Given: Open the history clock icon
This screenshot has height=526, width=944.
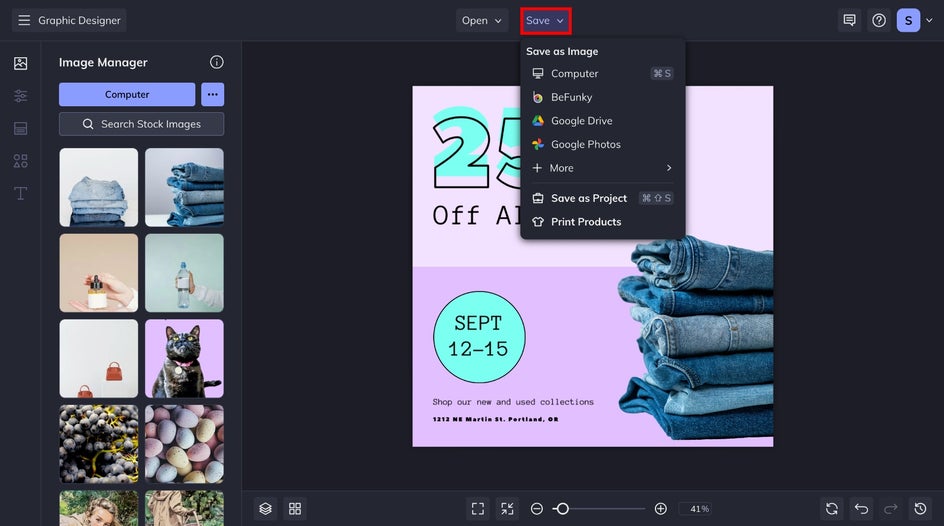Looking at the screenshot, I should [921, 509].
